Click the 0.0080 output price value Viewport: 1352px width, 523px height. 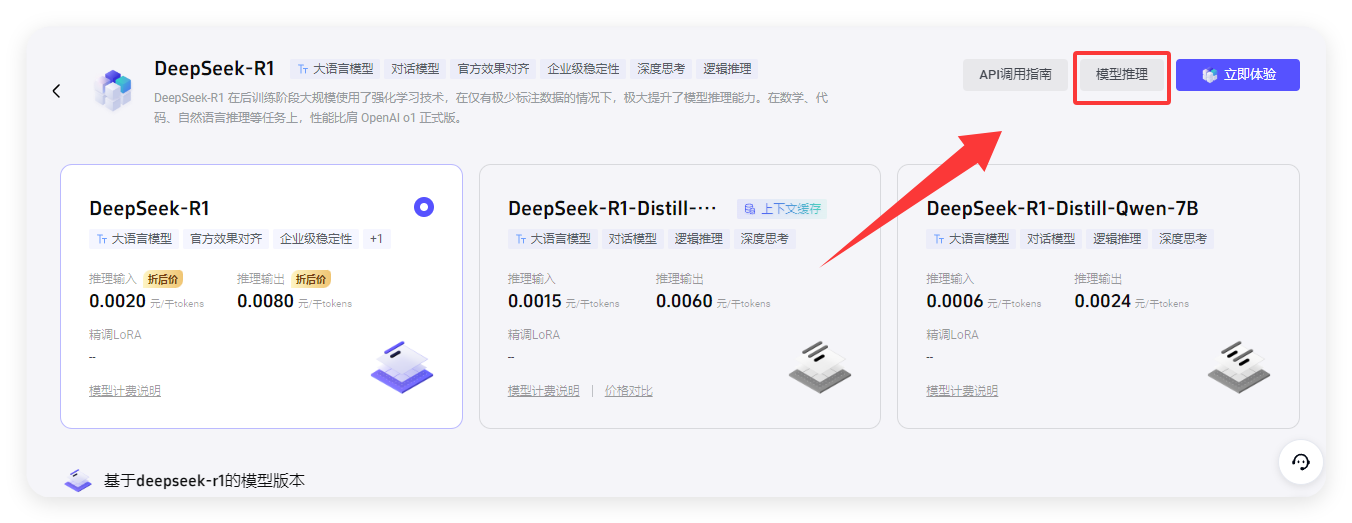coord(265,301)
